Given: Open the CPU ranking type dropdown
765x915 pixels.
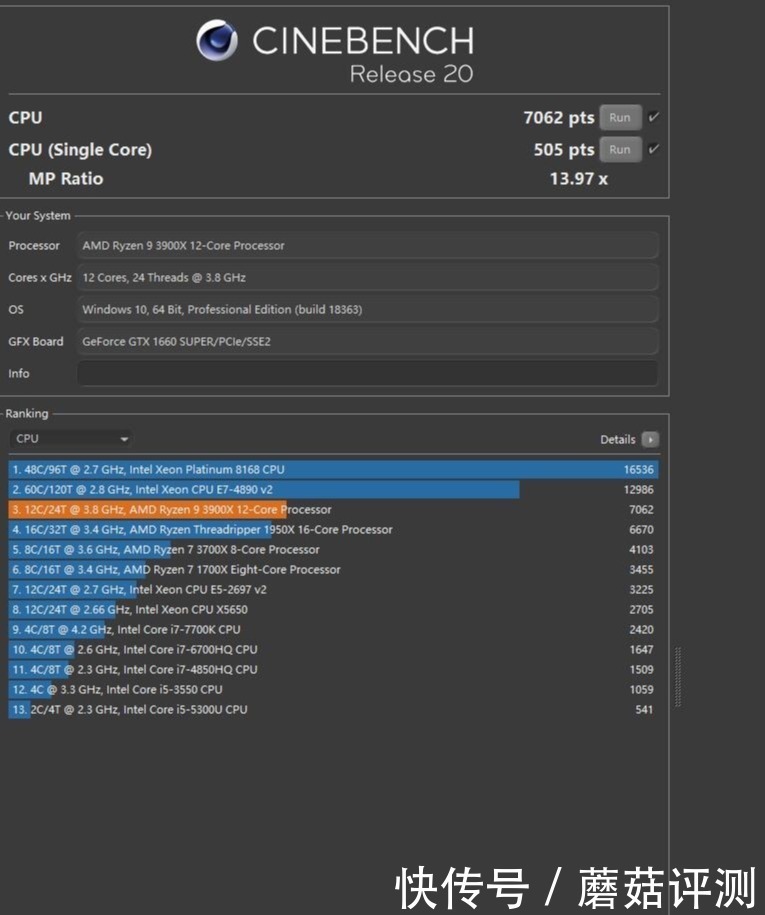Looking at the screenshot, I should pyautogui.click(x=71, y=439).
